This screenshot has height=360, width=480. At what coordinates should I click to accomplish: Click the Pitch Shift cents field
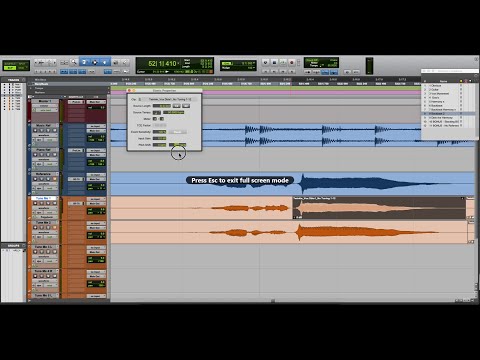[177, 145]
